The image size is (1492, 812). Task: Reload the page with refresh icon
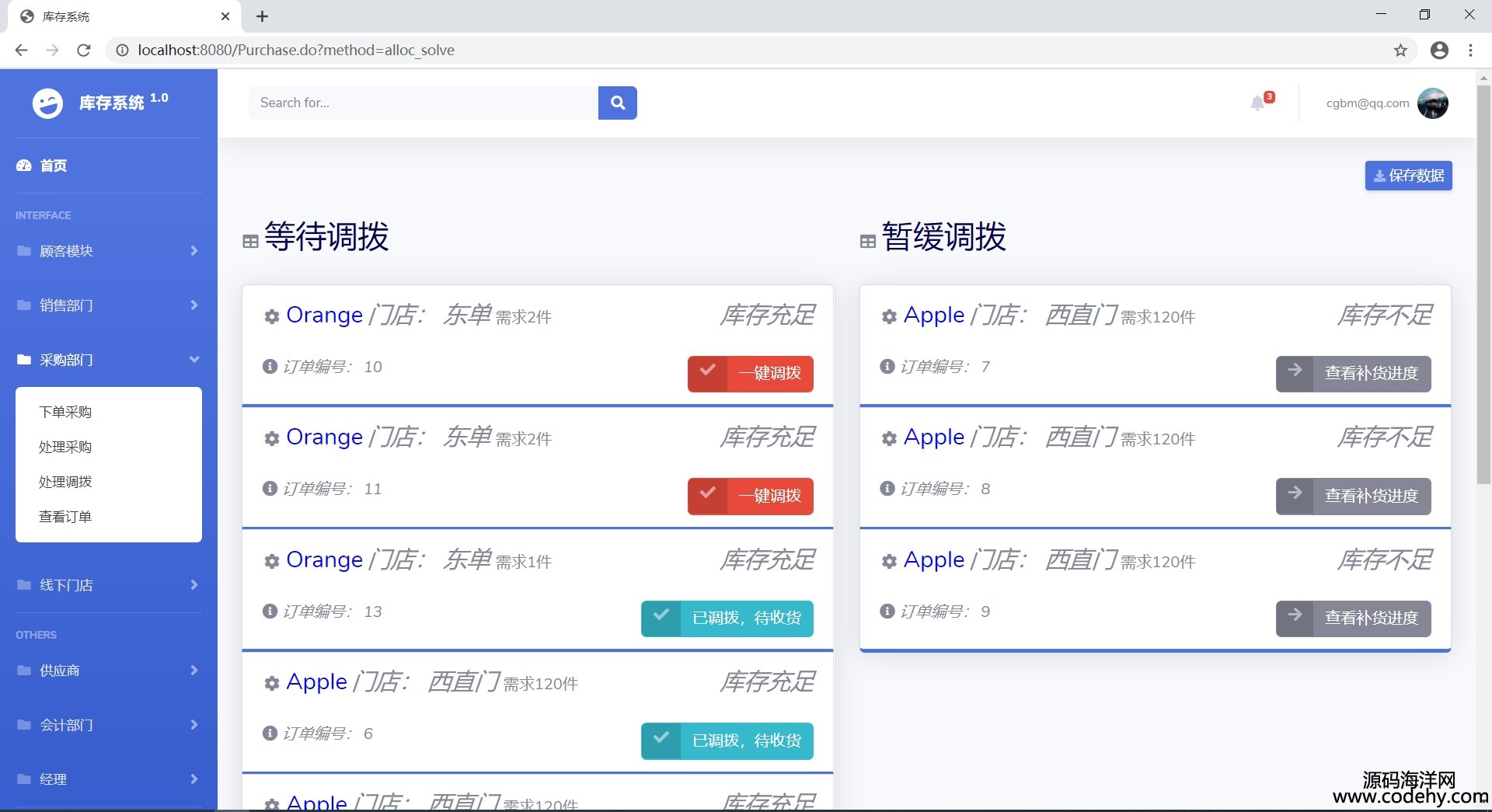pos(83,51)
